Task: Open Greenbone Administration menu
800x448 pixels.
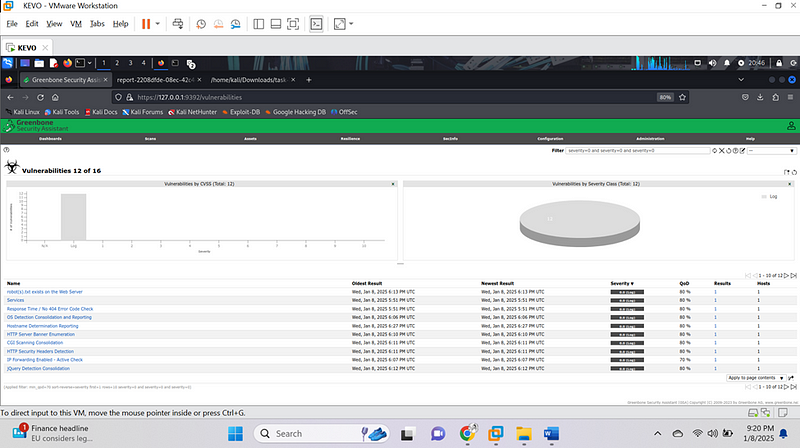Action: (650, 139)
